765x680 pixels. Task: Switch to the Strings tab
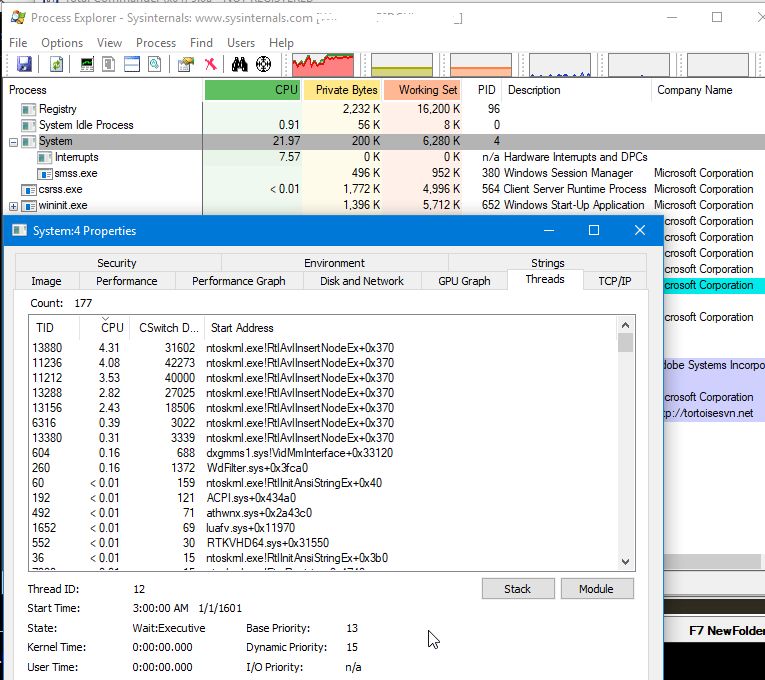pyautogui.click(x=547, y=261)
